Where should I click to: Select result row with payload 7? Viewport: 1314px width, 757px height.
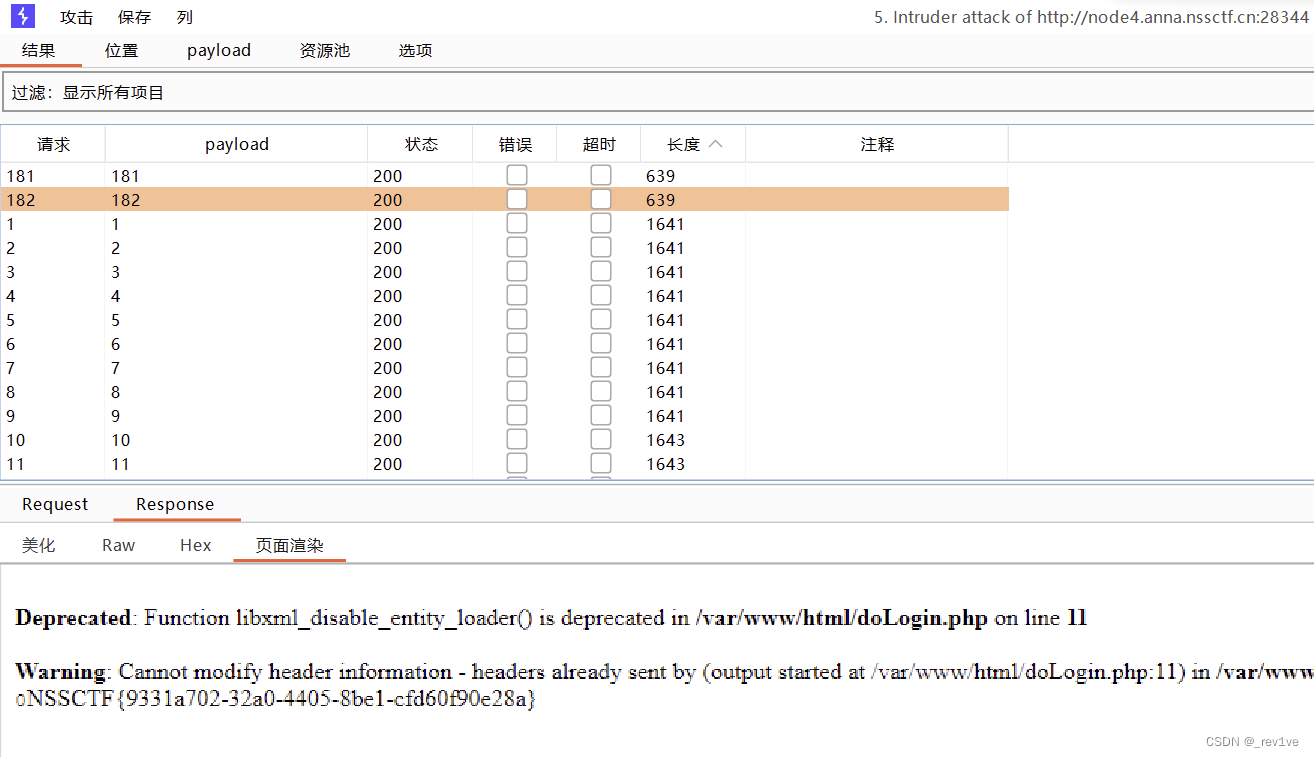click(x=504, y=368)
